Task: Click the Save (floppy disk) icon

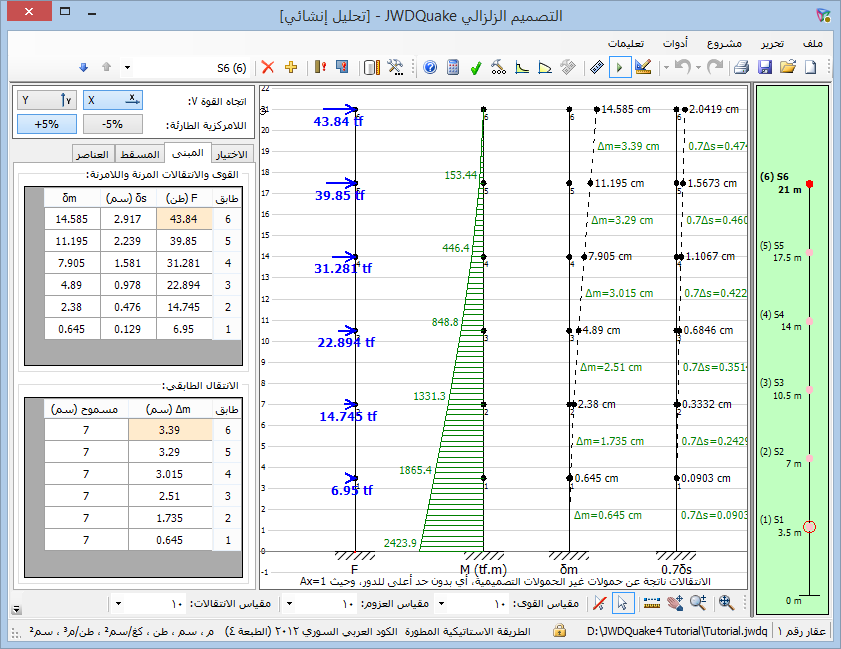Action: tap(765, 68)
